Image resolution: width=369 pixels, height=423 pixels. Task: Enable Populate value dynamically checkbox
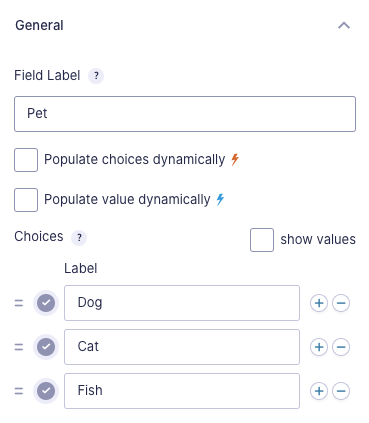[x=26, y=200]
